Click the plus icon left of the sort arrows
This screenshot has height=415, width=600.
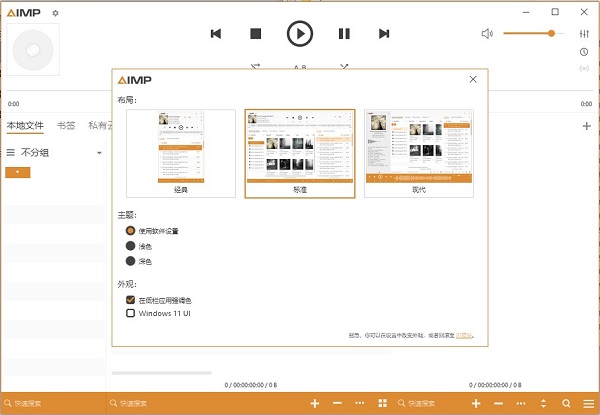(476, 404)
